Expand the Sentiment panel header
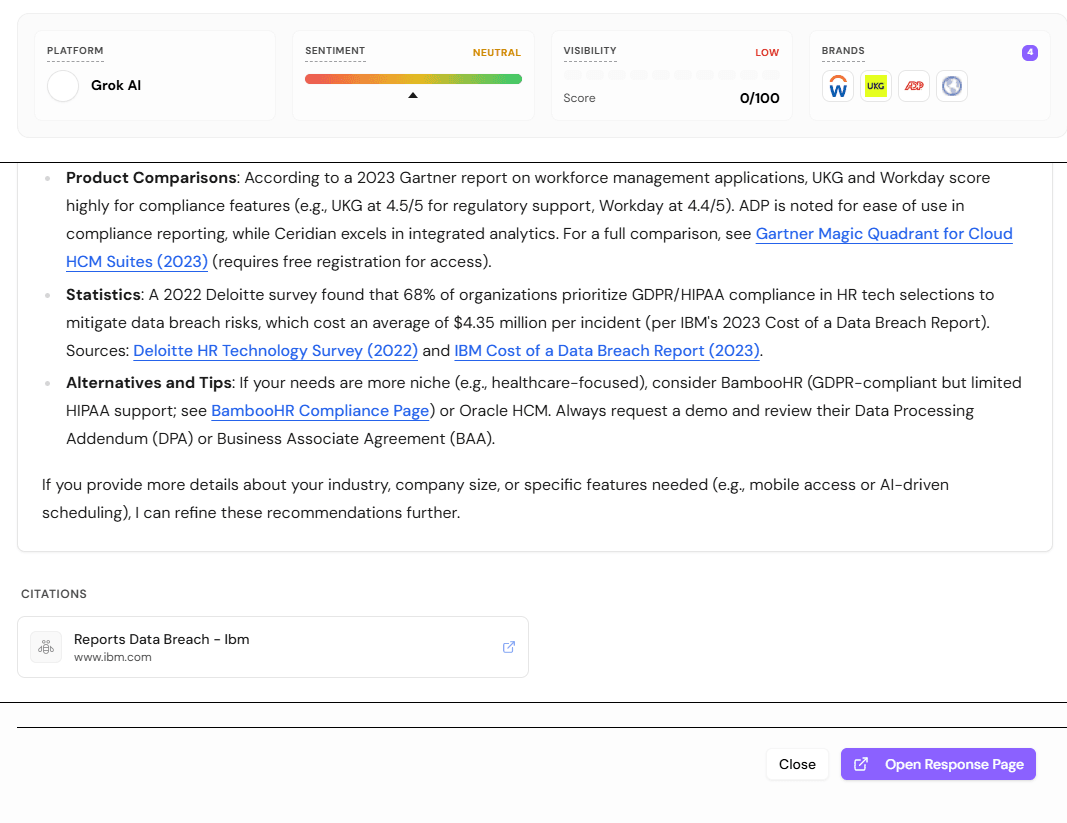The image size is (1067, 823). pos(335,51)
